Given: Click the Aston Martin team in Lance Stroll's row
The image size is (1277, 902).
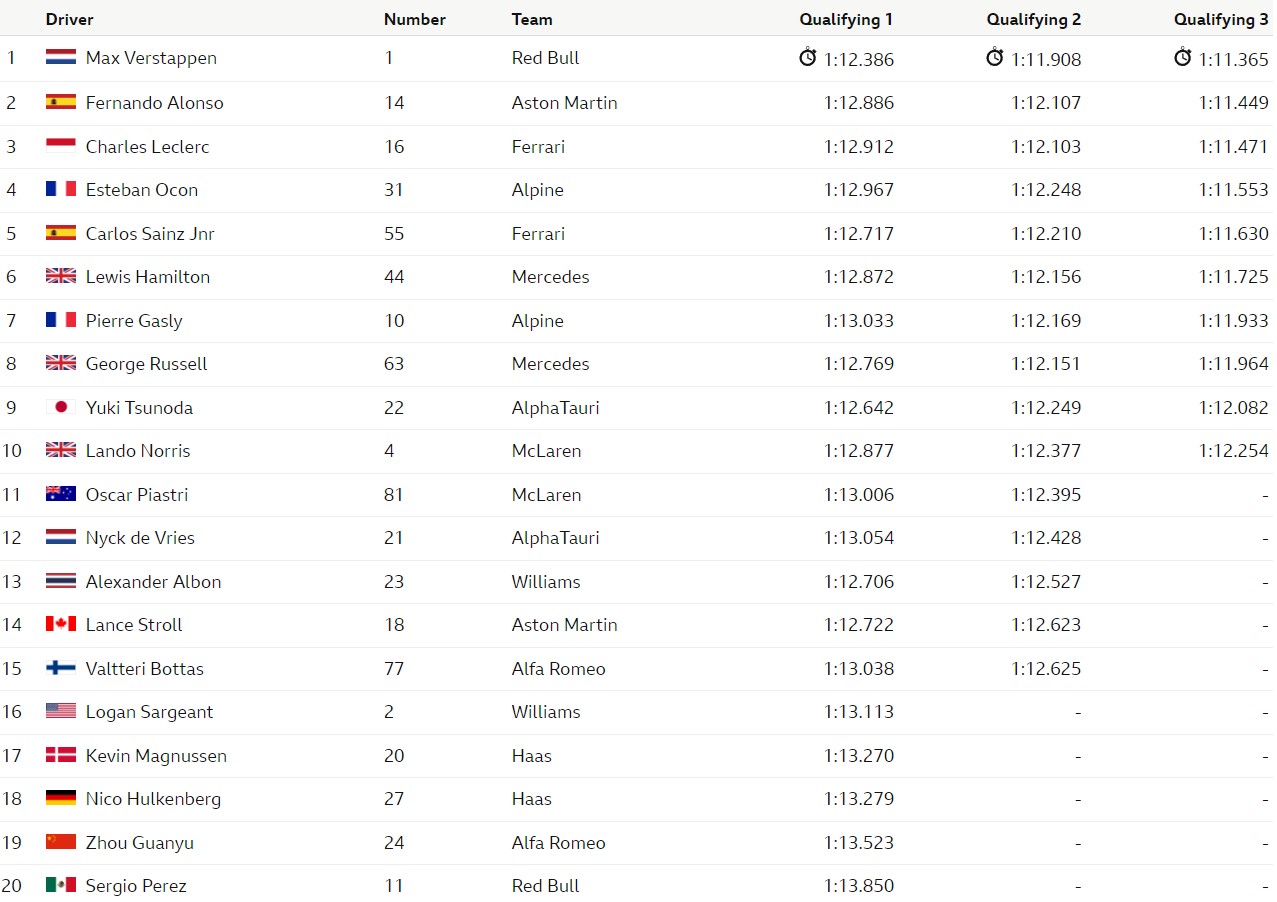Looking at the screenshot, I should tap(565, 624).
